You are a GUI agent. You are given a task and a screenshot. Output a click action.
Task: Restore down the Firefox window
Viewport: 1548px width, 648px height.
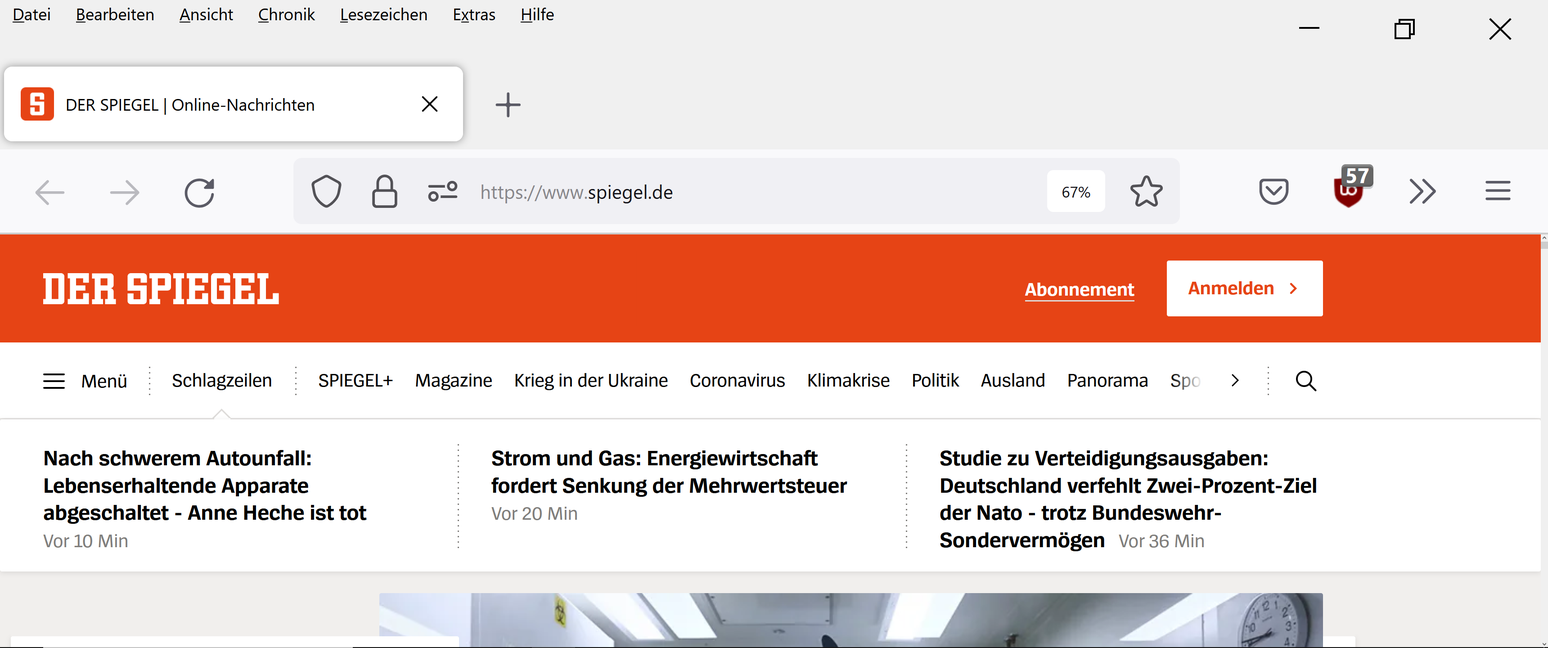coord(1404,29)
